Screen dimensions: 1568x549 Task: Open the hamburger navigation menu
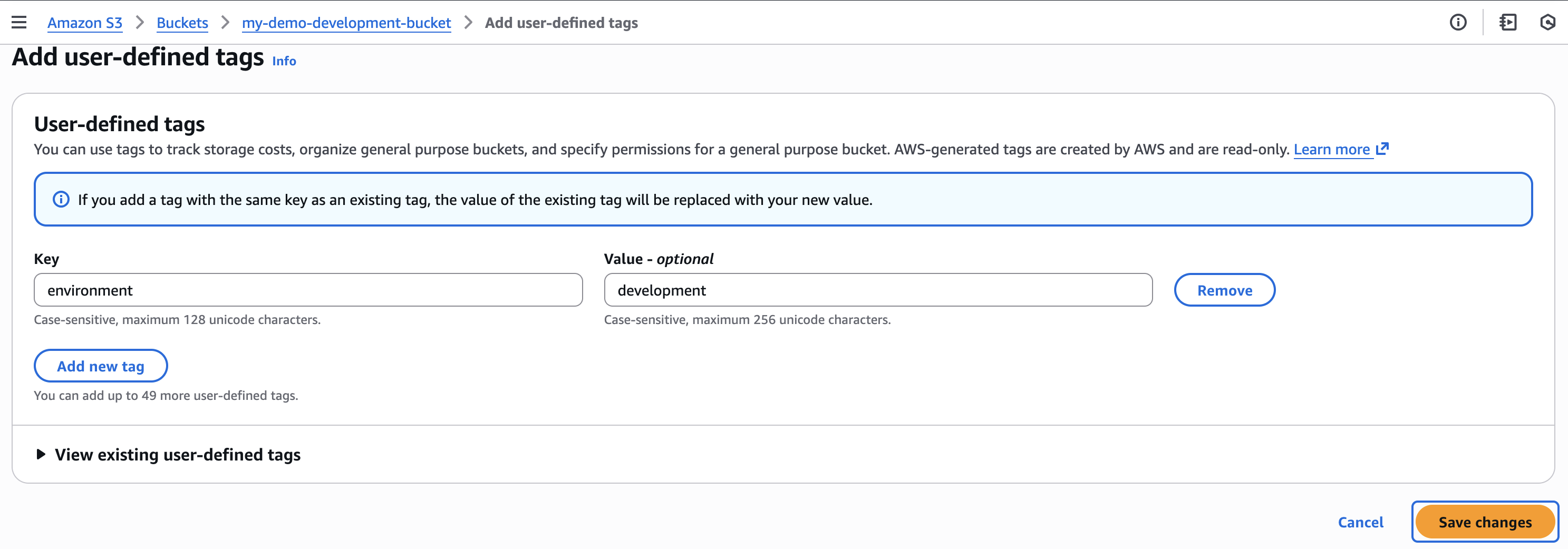point(19,23)
